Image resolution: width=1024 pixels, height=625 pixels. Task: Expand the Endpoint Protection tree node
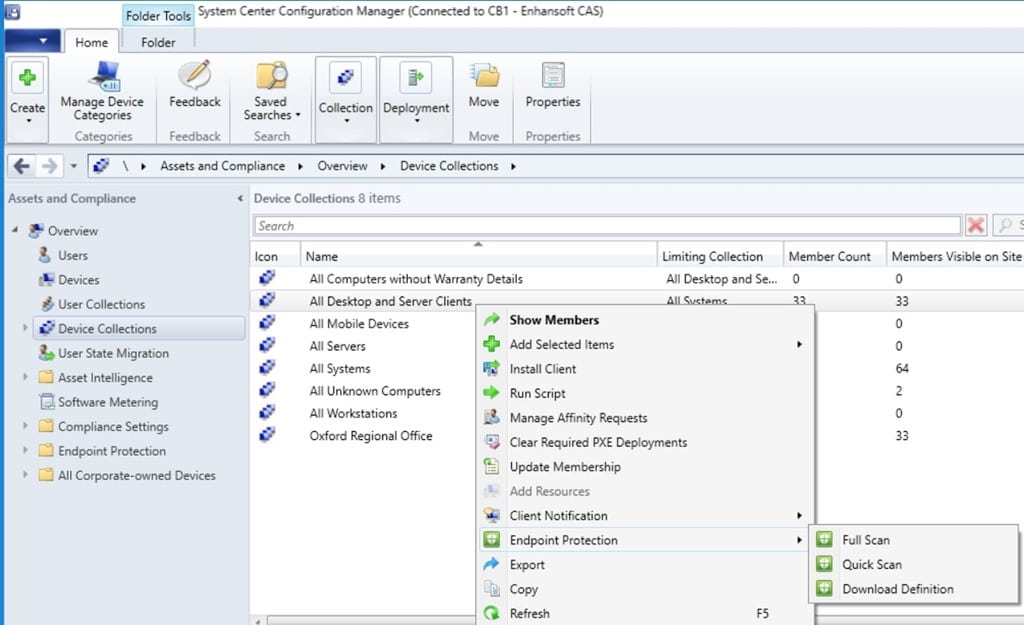[x=25, y=451]
